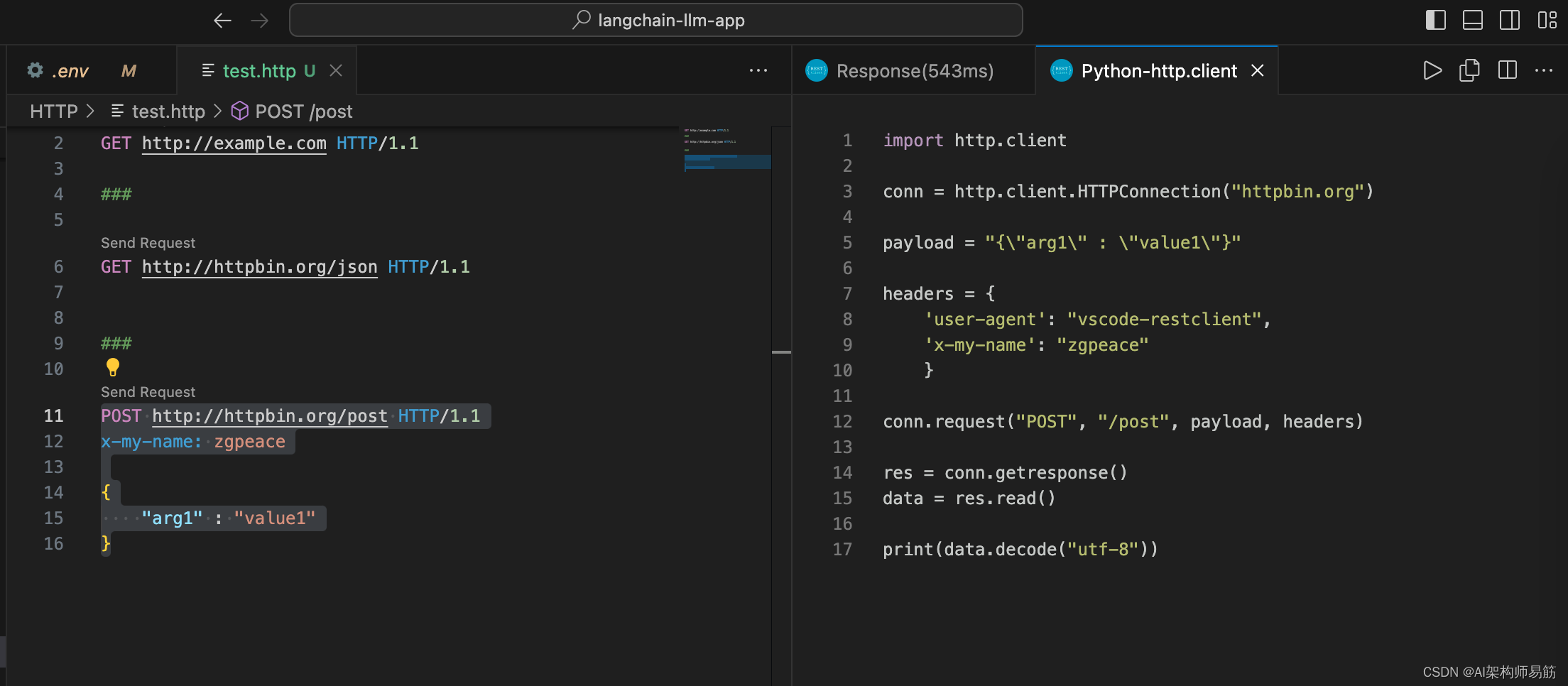Image resolution: width=1568 pixels, height=686 pixels.
Task: Click the gear icon on .env tab
Action: [35, 70]
